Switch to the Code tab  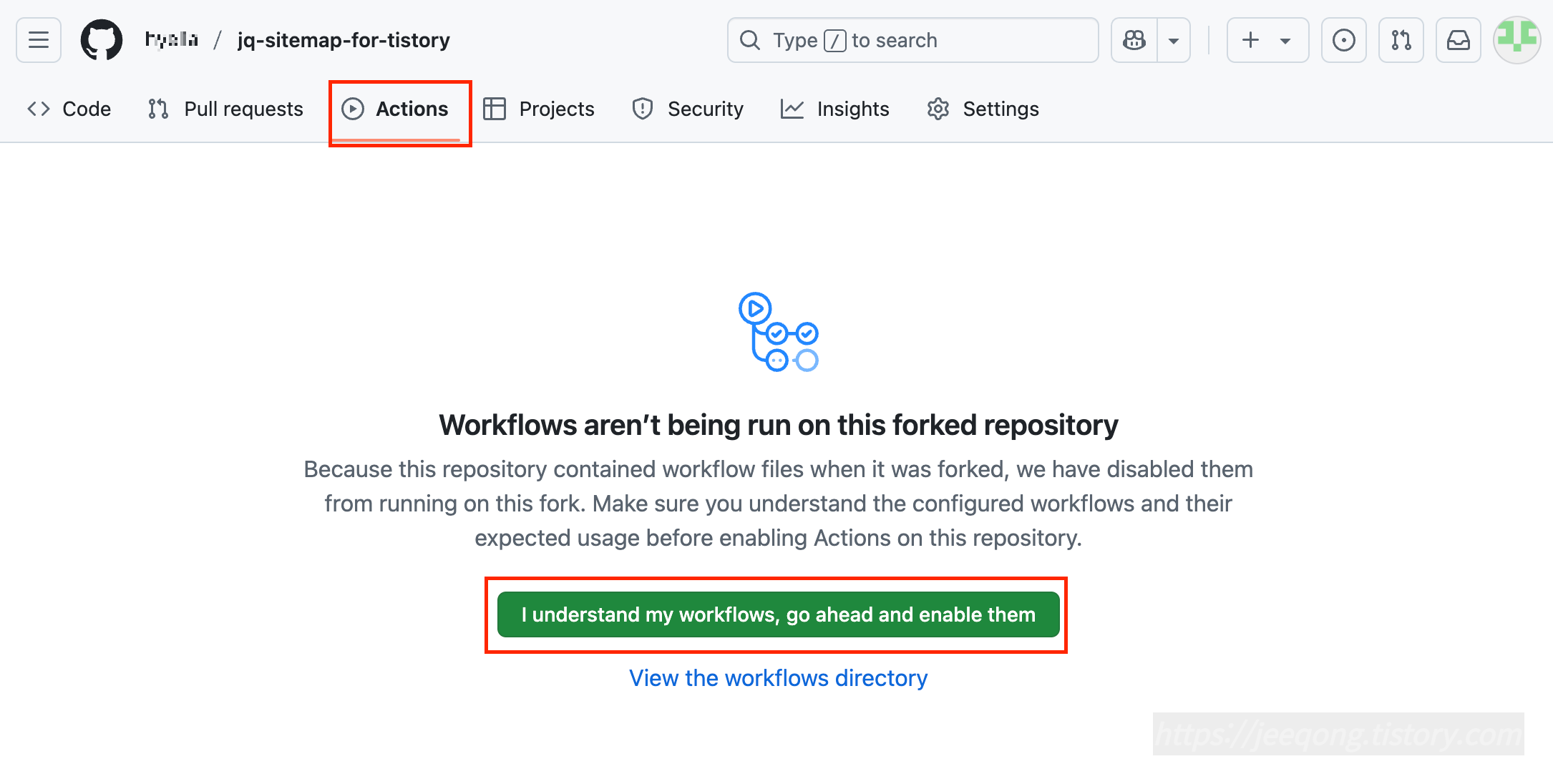[69, 109]
